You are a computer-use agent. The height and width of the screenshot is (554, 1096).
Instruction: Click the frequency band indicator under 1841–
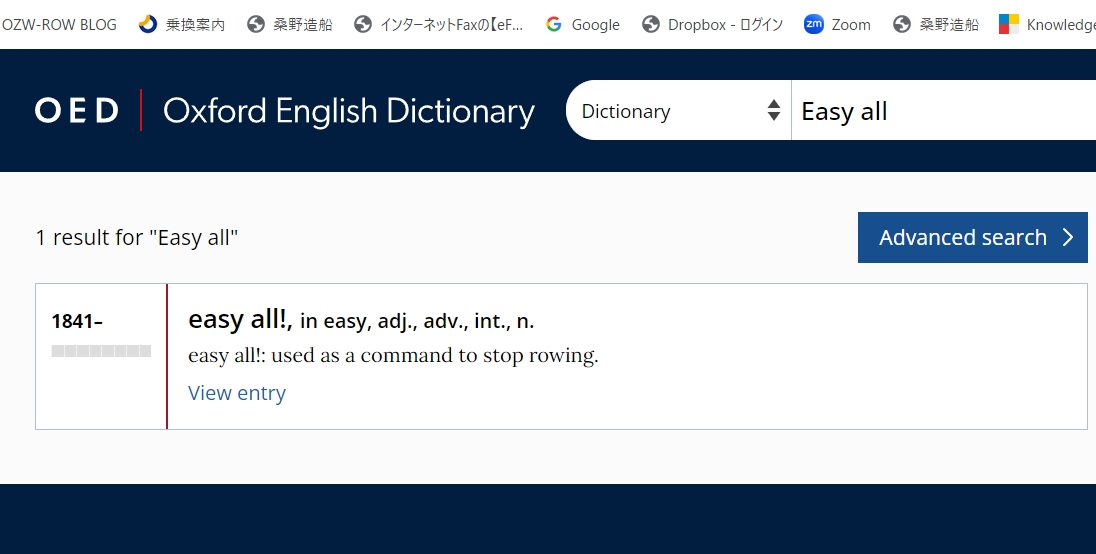point(101,351)
